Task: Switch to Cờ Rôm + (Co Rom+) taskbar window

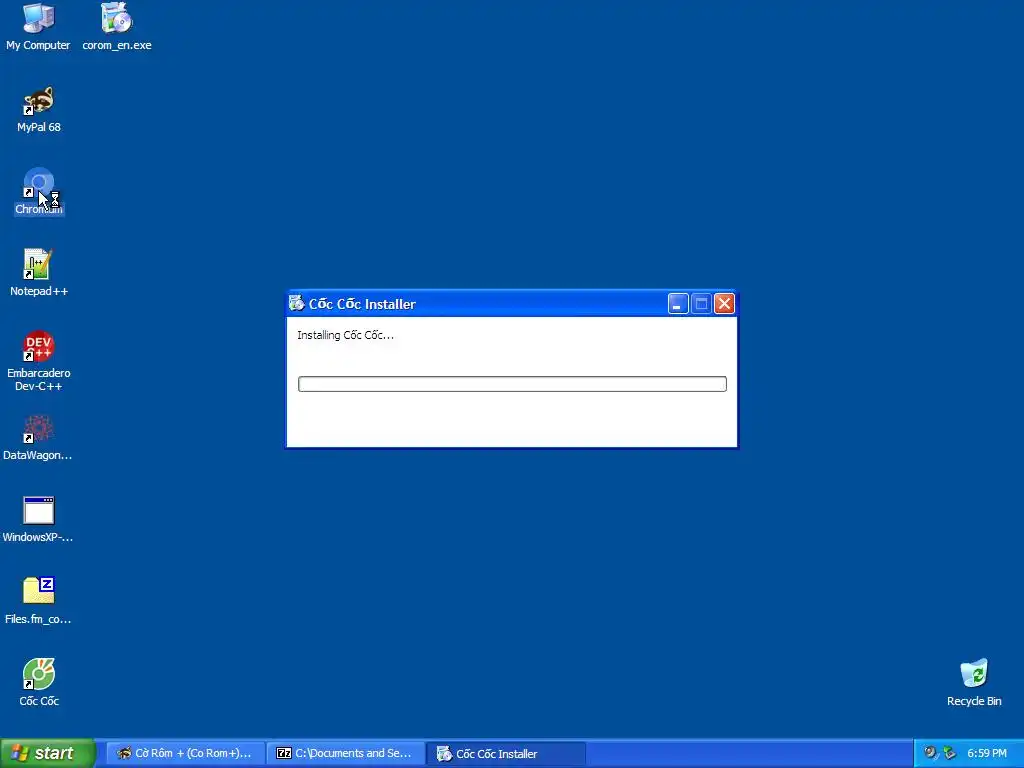Action: click(185, 754)
